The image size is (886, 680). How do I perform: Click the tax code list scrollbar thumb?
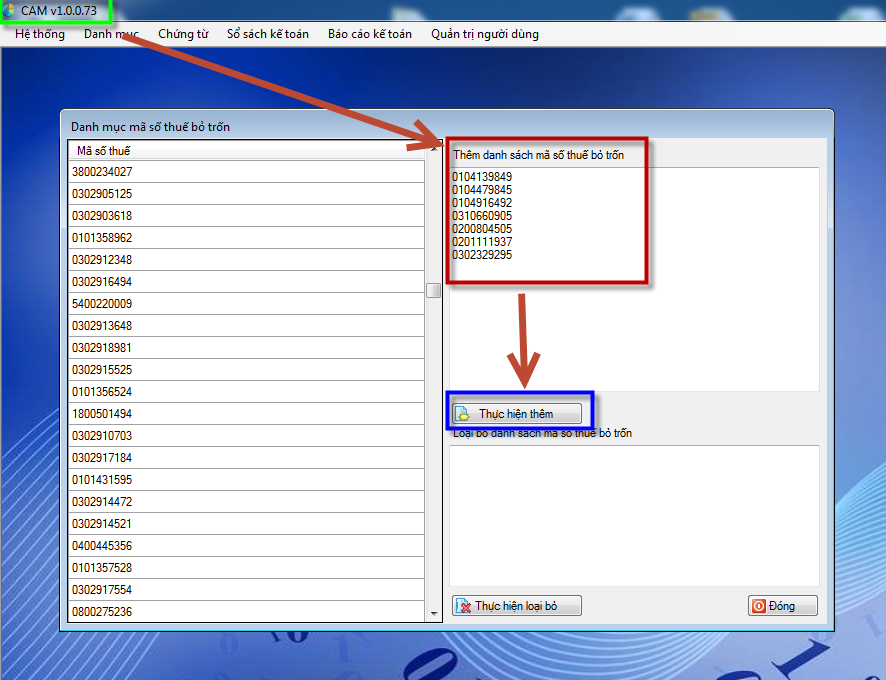pos(433,291)
